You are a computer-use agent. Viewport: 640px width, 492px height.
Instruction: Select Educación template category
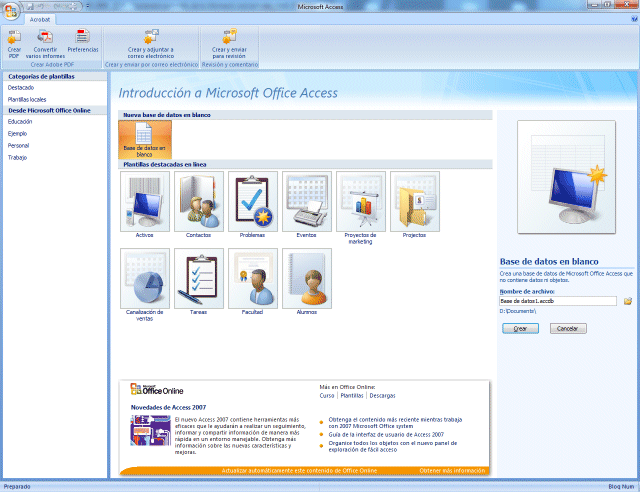point(20,122)
